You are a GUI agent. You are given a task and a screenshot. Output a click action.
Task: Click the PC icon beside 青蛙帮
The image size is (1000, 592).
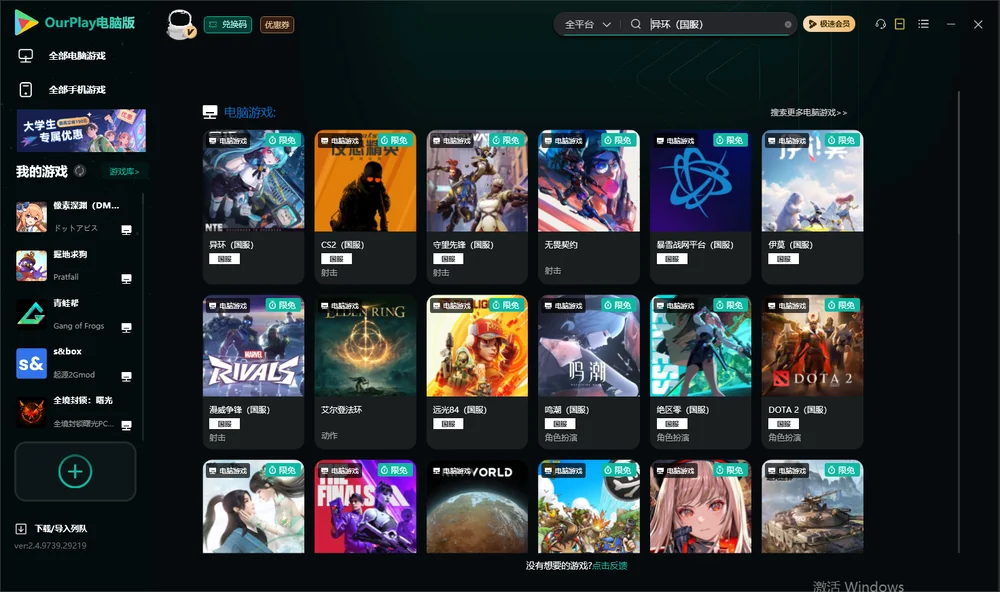126,328
